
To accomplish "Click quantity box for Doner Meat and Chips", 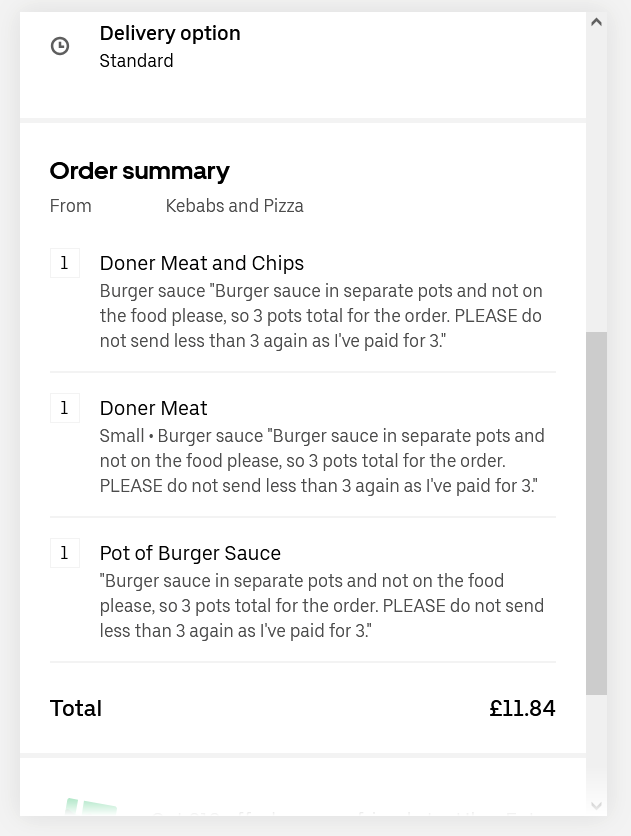I will [x=64, y=263].
